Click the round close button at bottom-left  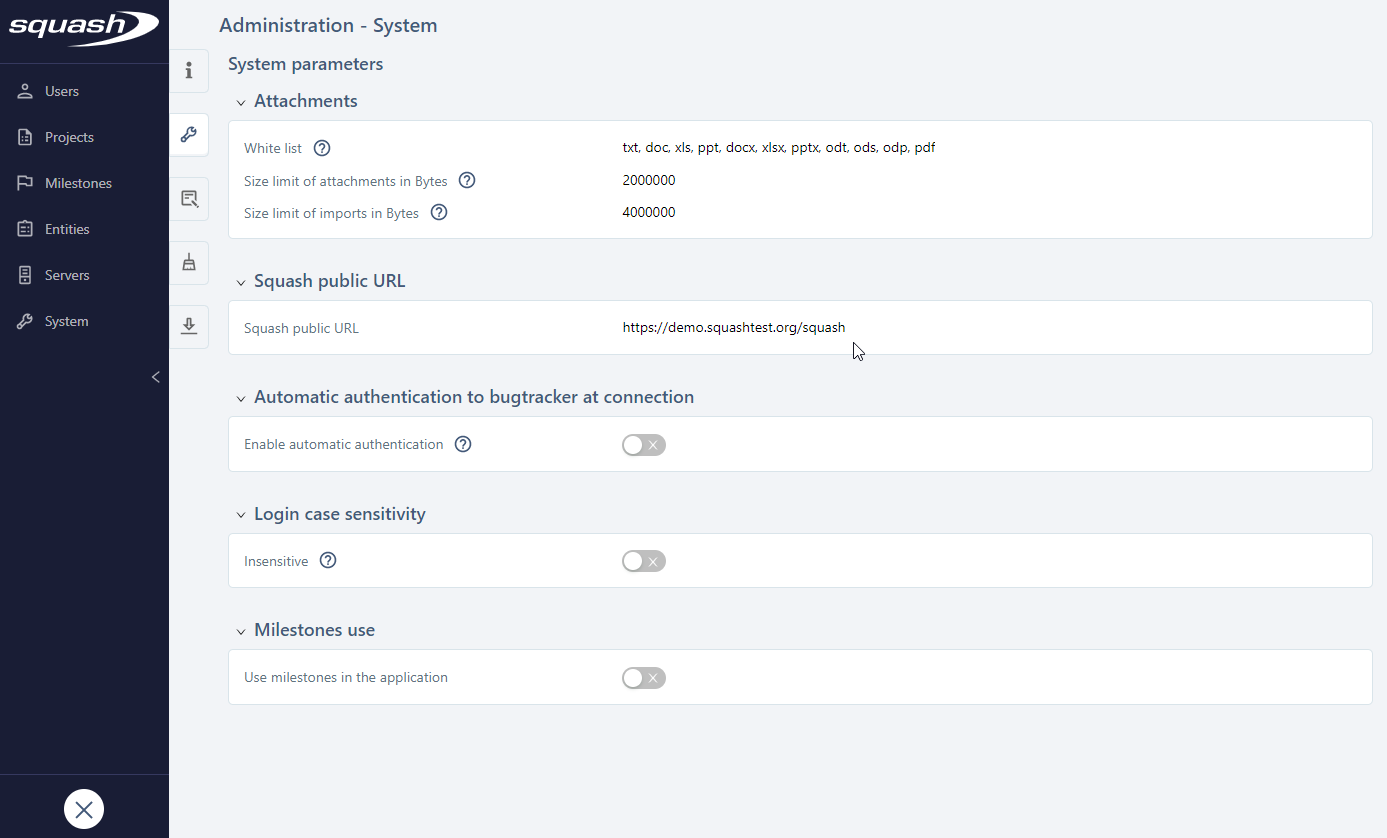84,809
